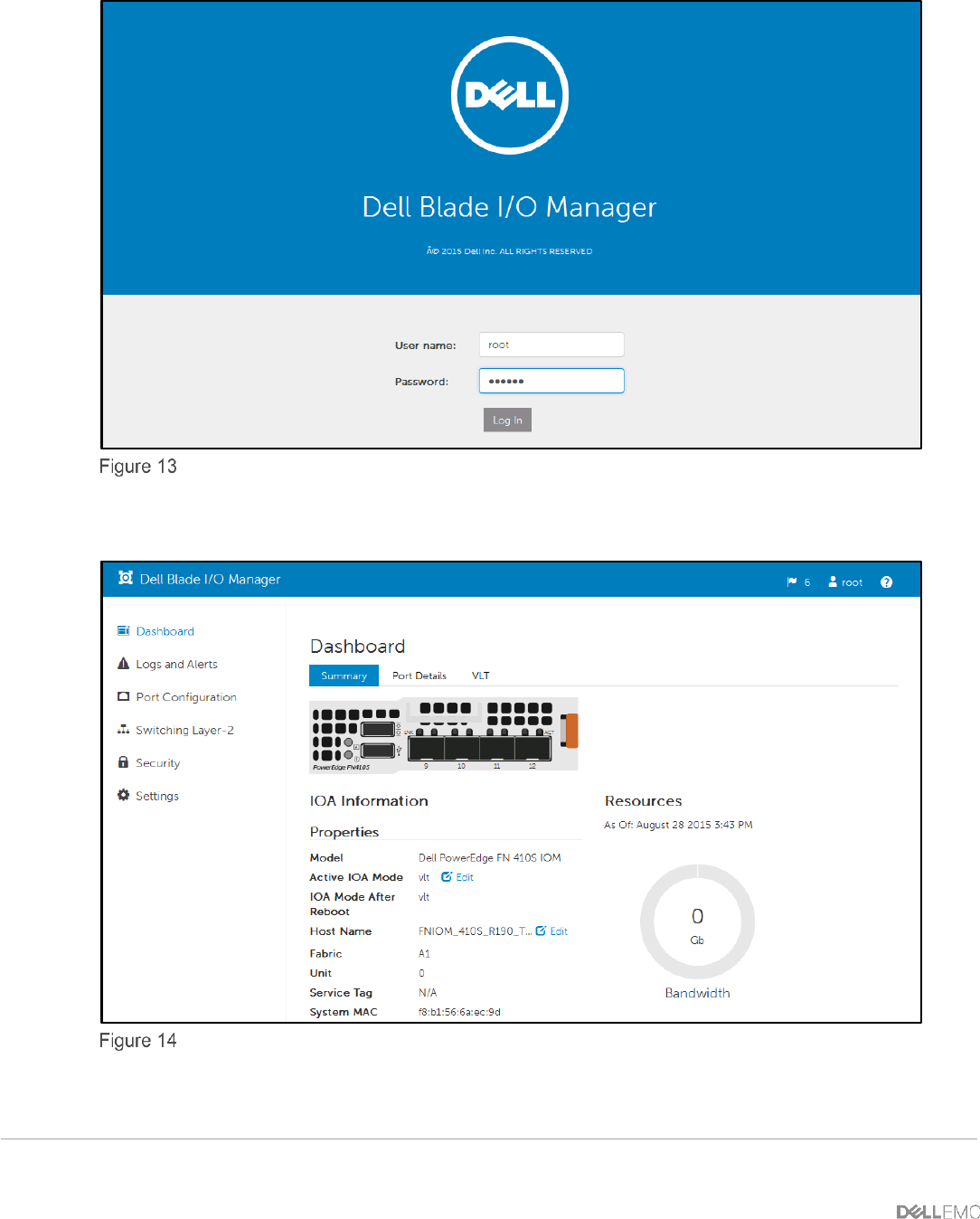Viewport: 980px width, 1219px height.
Task: Open the root user menu
Action: click(845, 582)
